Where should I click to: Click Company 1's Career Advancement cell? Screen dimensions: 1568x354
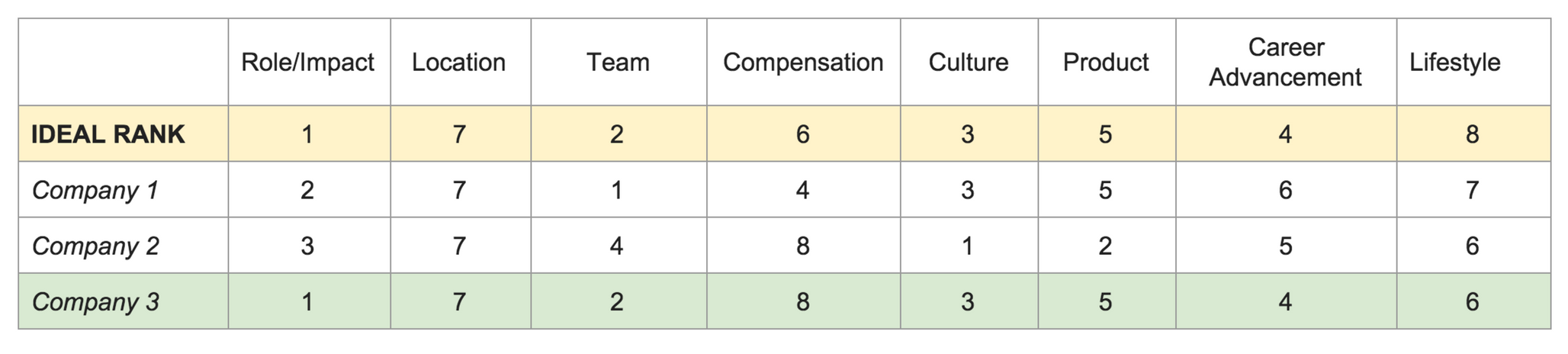point(1285,190)
